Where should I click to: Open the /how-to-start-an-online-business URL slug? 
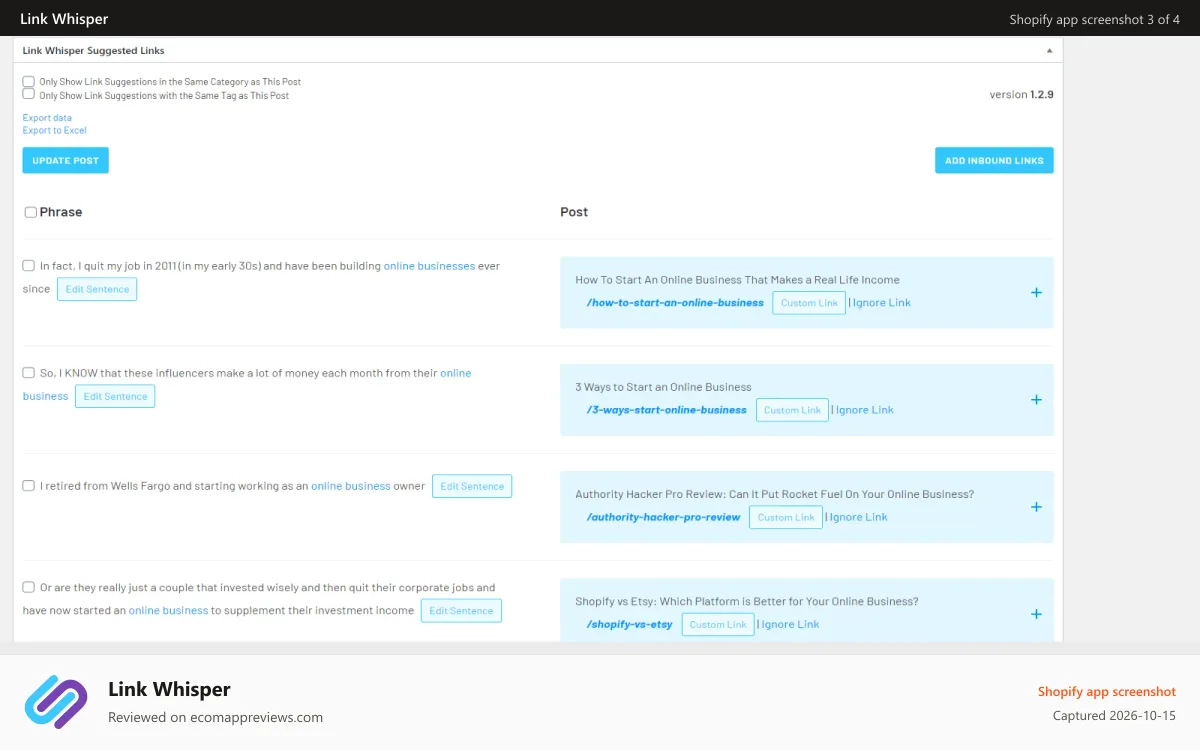(675, 303)
